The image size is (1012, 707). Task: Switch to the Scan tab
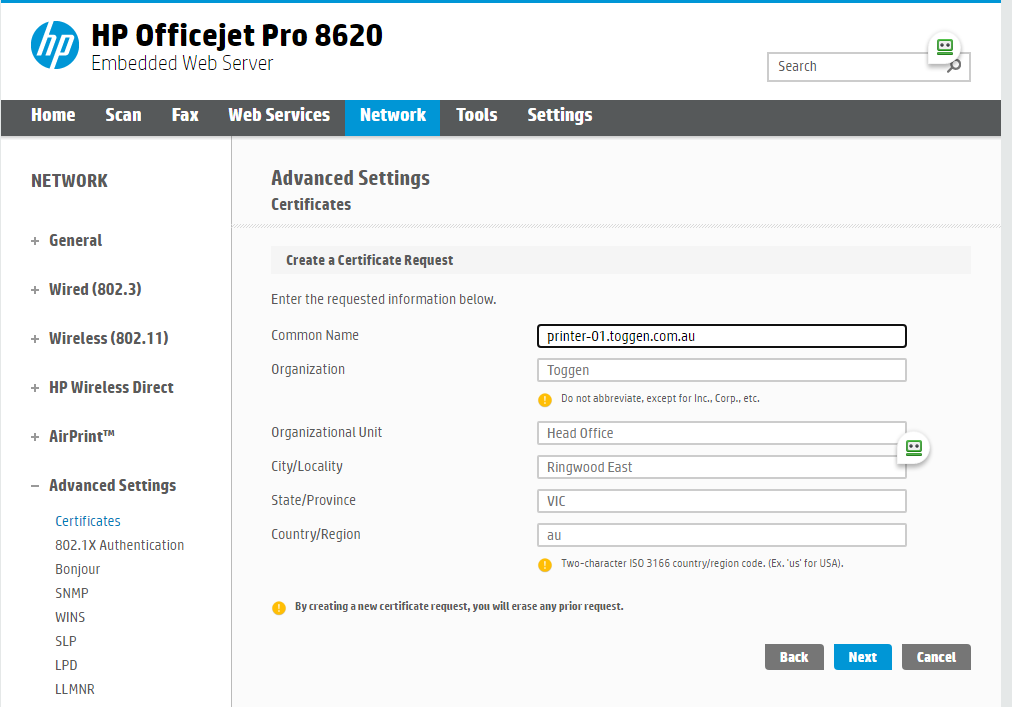123,115
